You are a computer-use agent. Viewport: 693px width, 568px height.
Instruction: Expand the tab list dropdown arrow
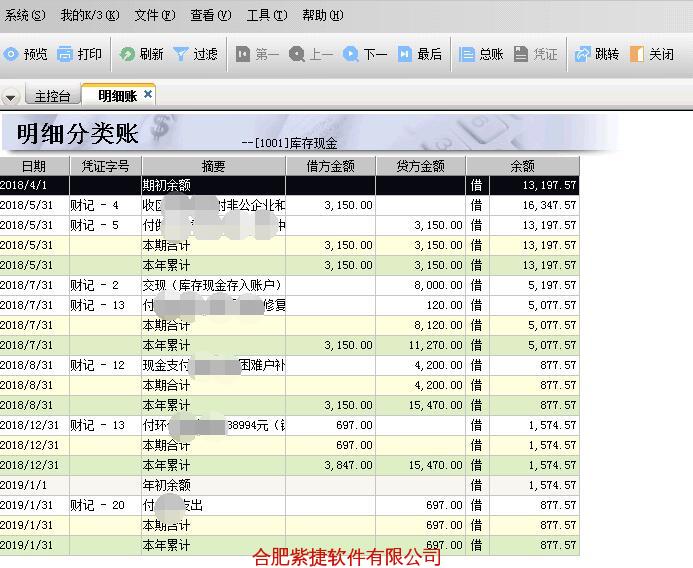pyautogui.click(x=11, y=97)
